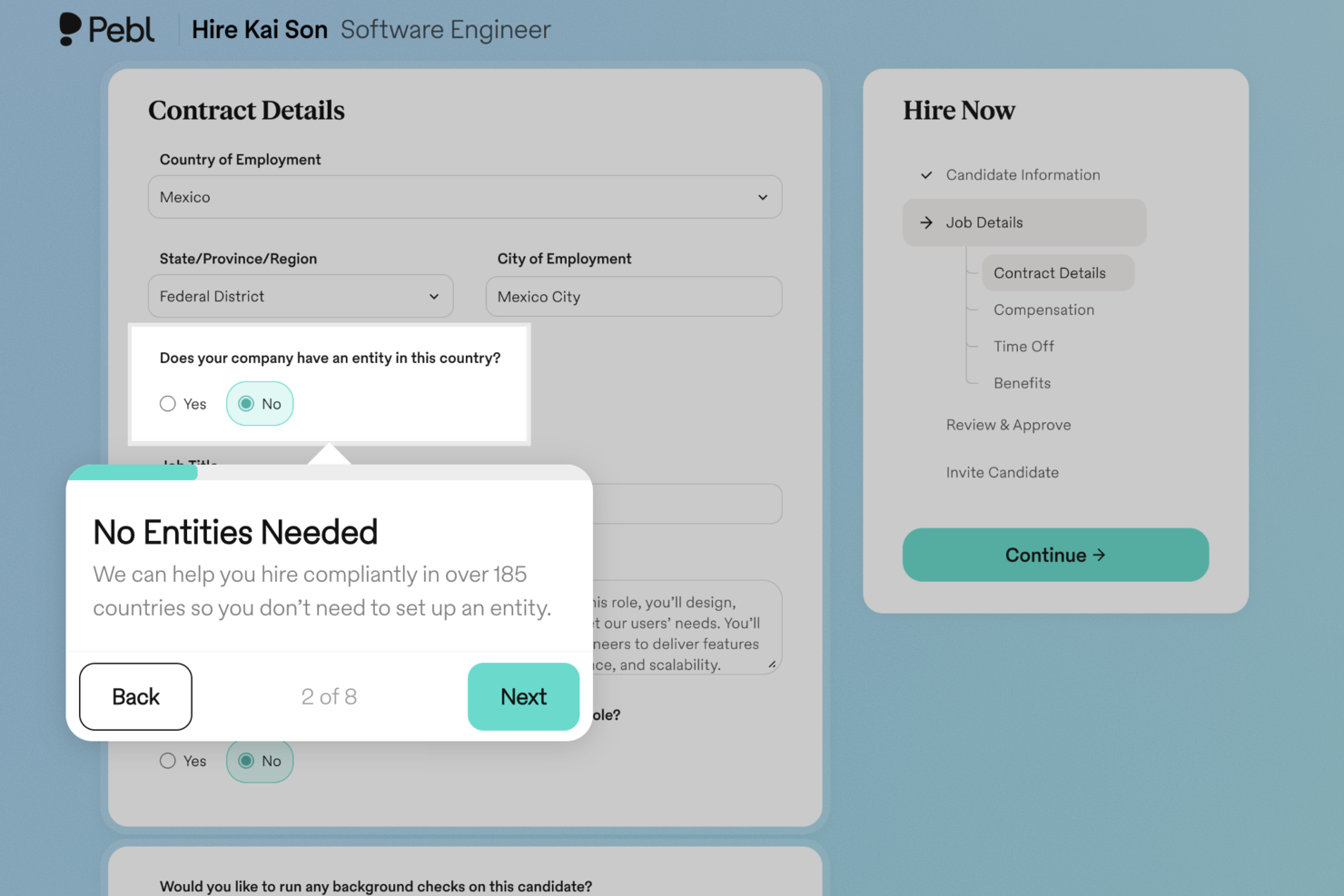
Task: Click the tour progress bar
Action: 329,472
